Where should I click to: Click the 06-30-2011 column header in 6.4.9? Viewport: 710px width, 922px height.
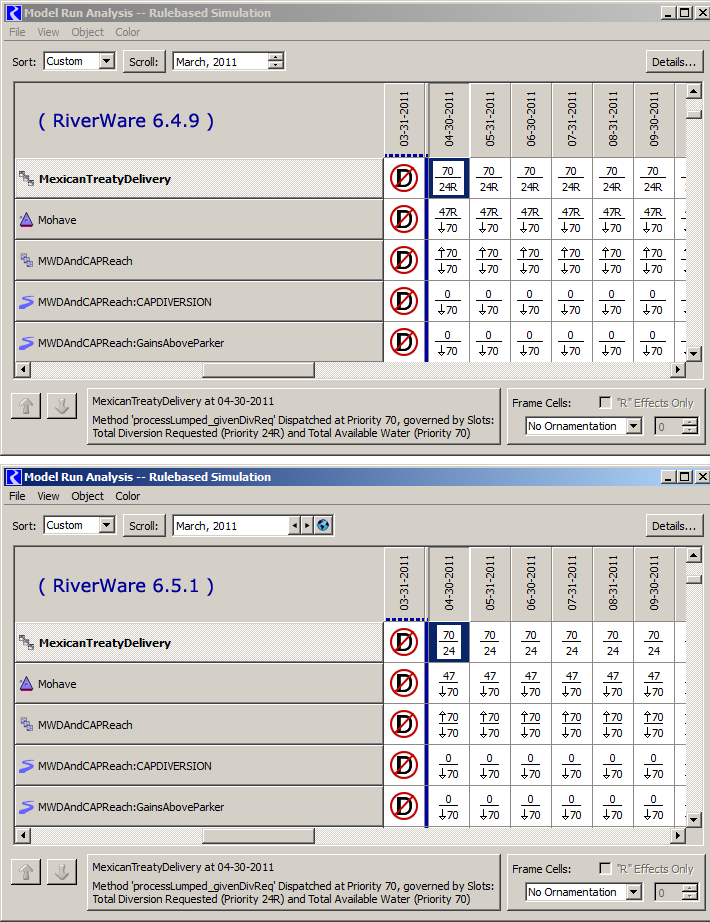coord(531,119)
